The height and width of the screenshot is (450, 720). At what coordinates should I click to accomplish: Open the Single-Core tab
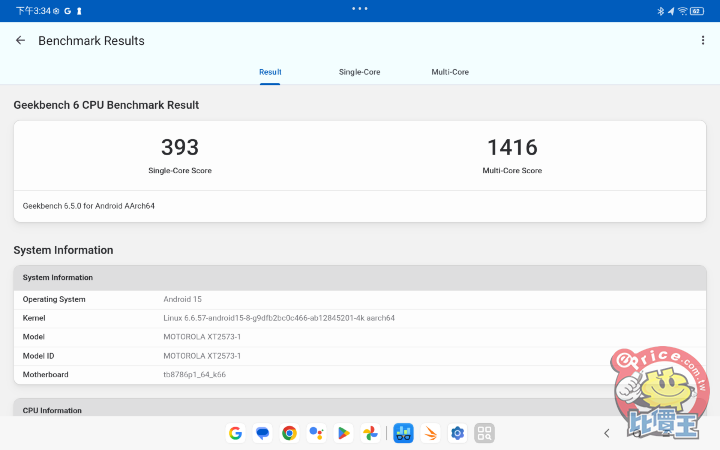pos(359,72)
